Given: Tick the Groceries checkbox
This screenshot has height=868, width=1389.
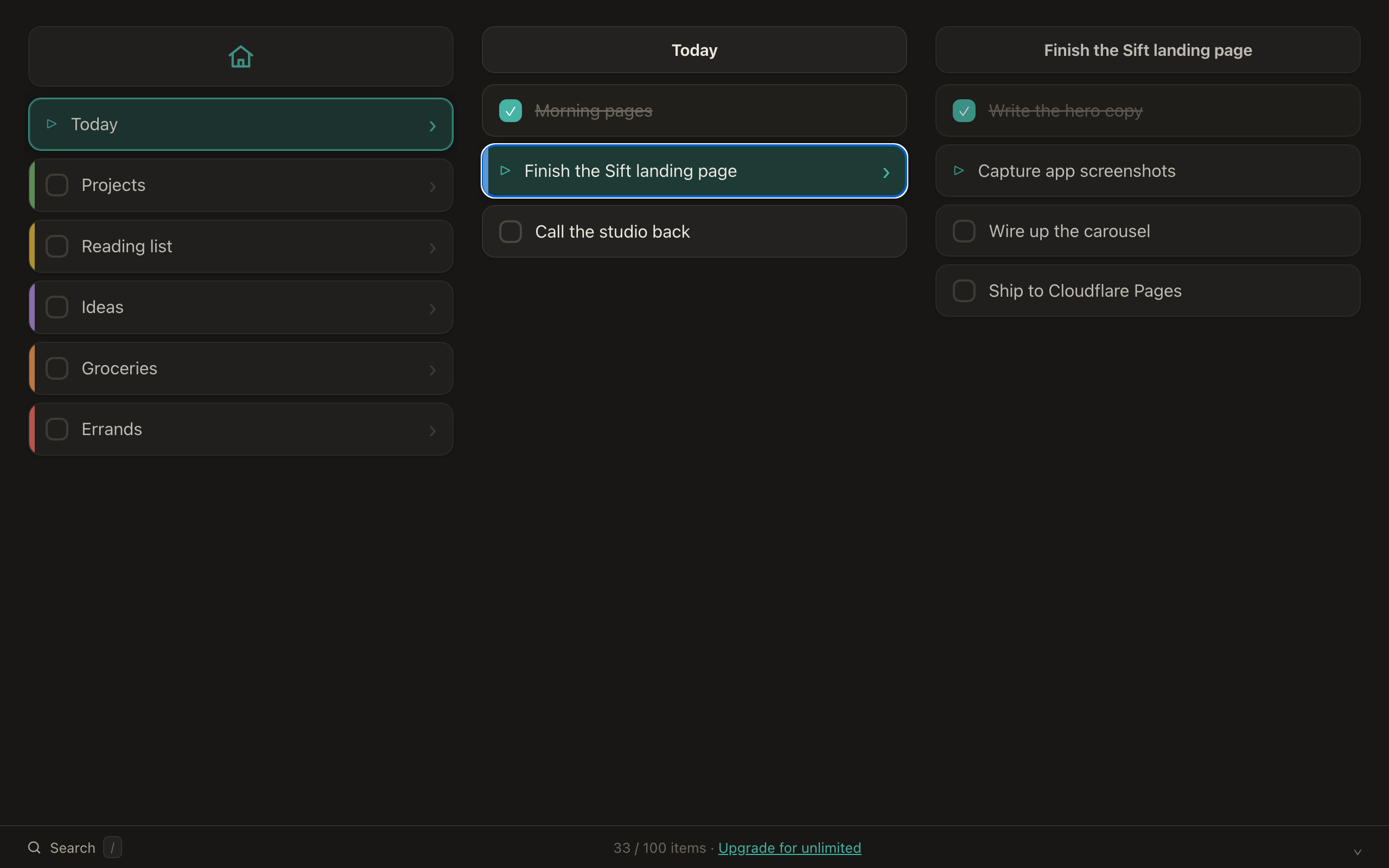Looking at the screenshot, I should point(57,368).
